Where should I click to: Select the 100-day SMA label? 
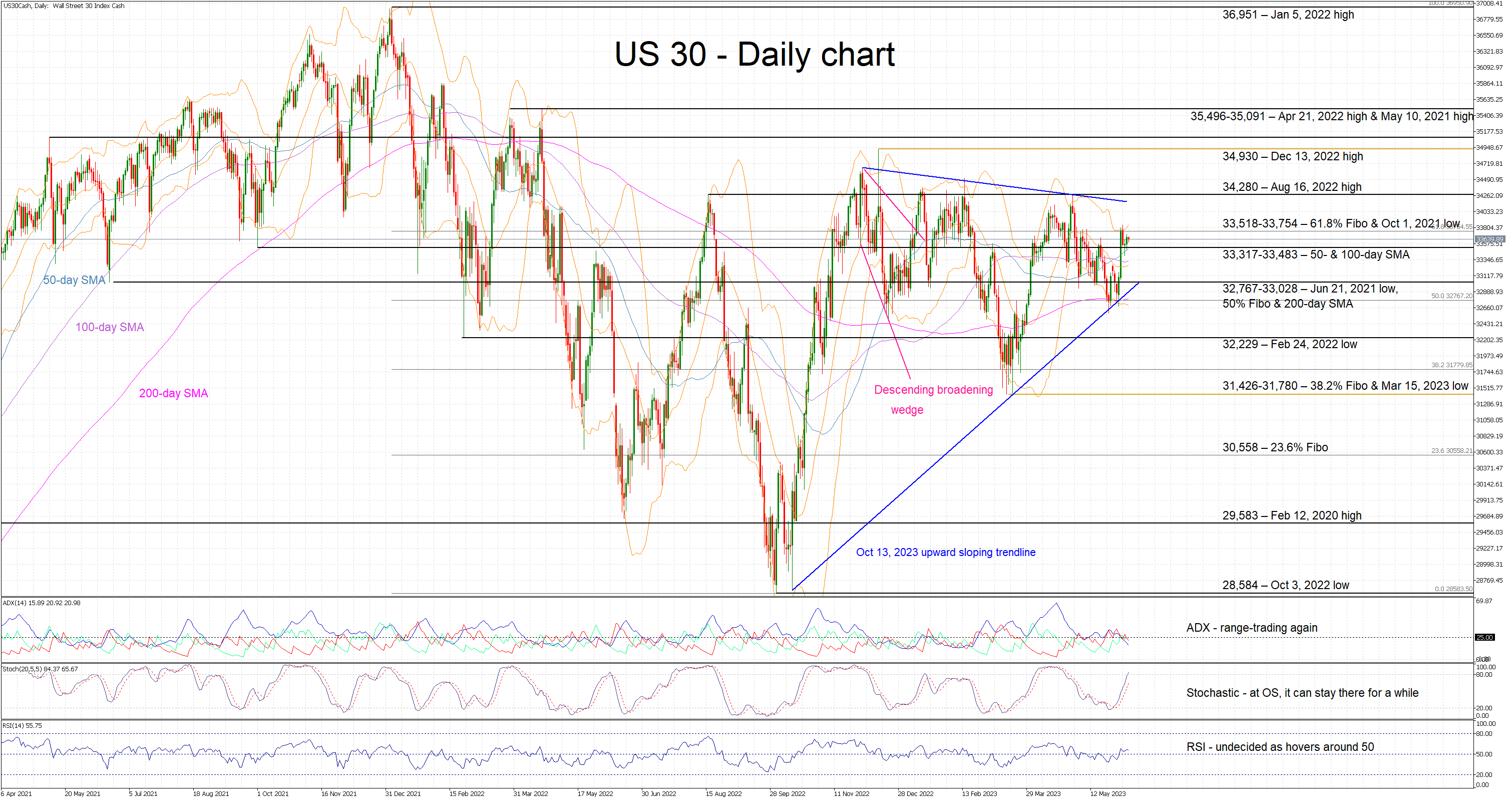click(x=109, y=327)
